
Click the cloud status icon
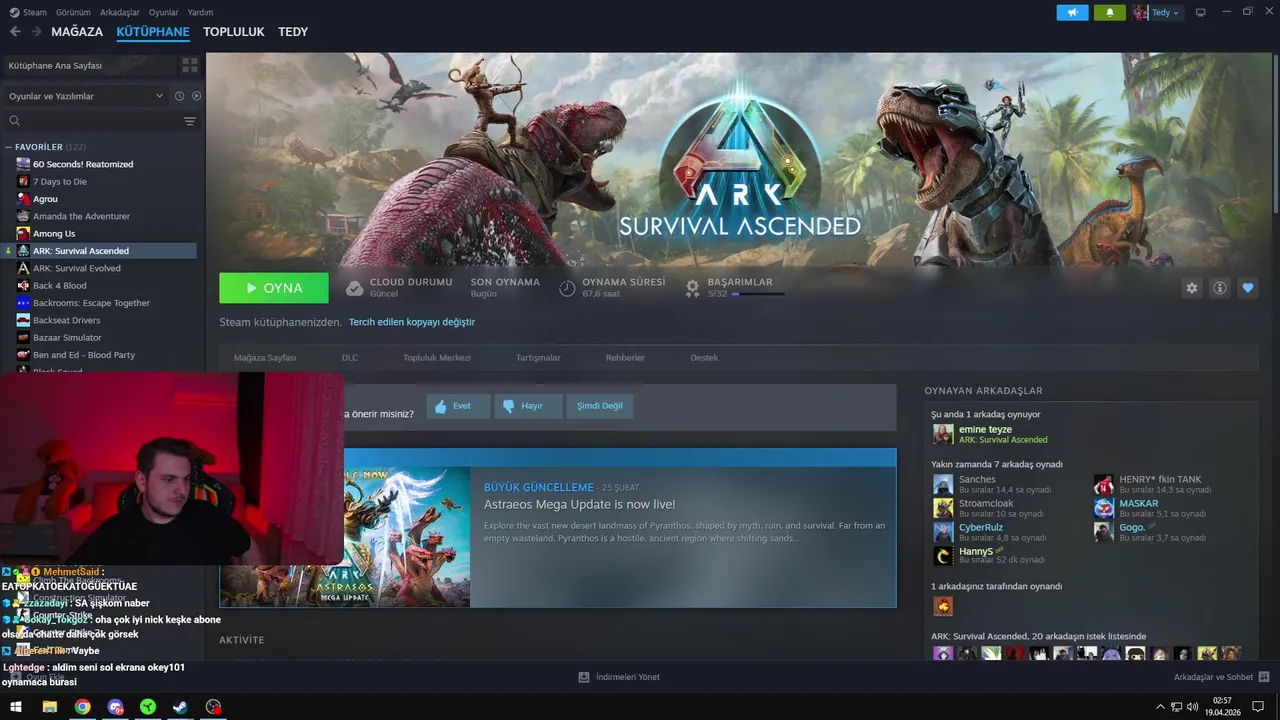pos(354,288)
